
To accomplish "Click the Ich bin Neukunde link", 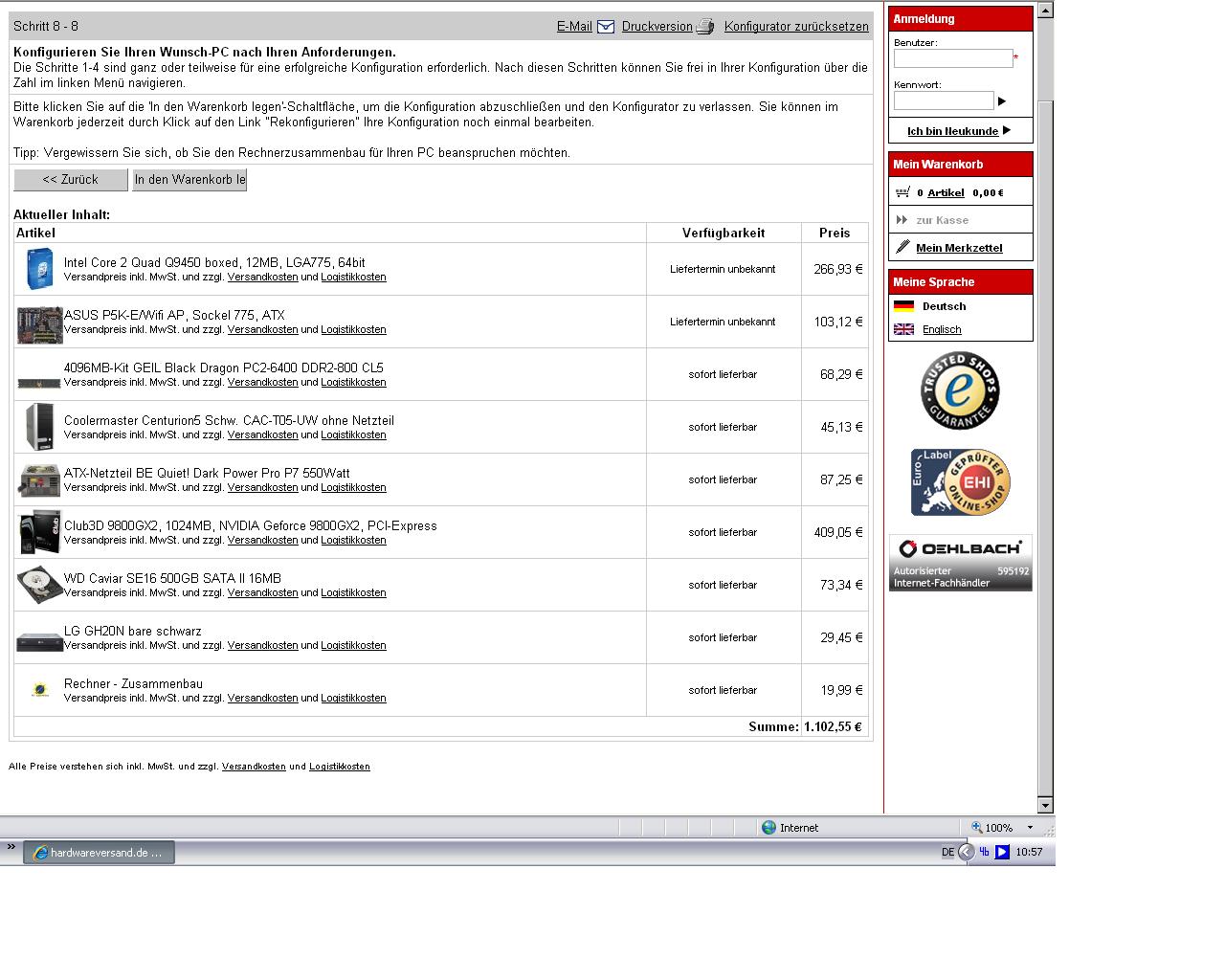I will pyautogui.click(x=952, y=131).
